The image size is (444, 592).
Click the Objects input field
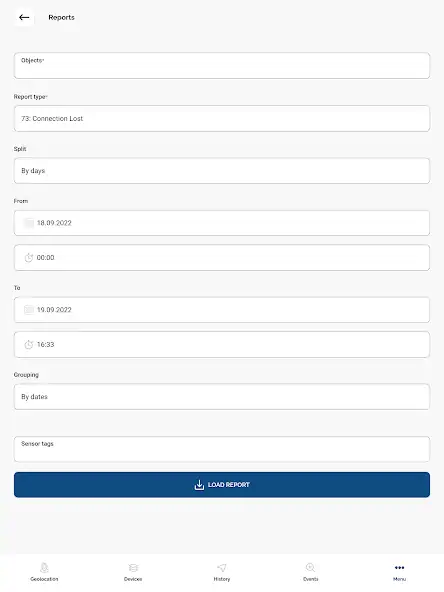(x=222, y=66)
